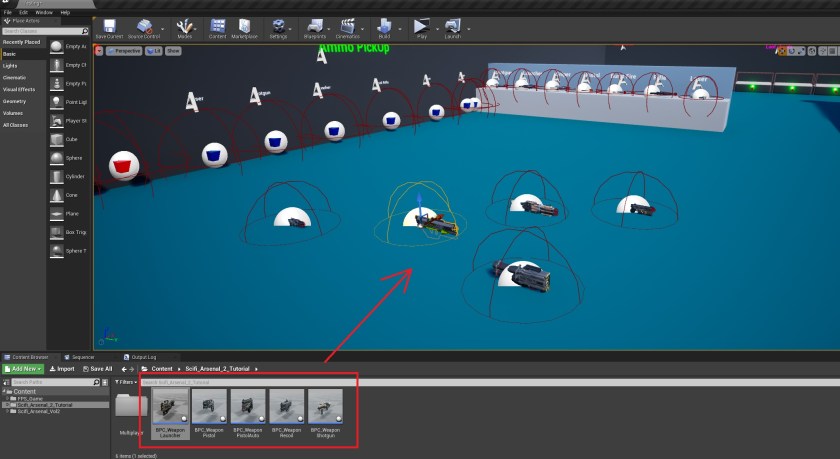840x459 pixels.
Task: Switch to the Output Log tab
Action: (140, 356)
